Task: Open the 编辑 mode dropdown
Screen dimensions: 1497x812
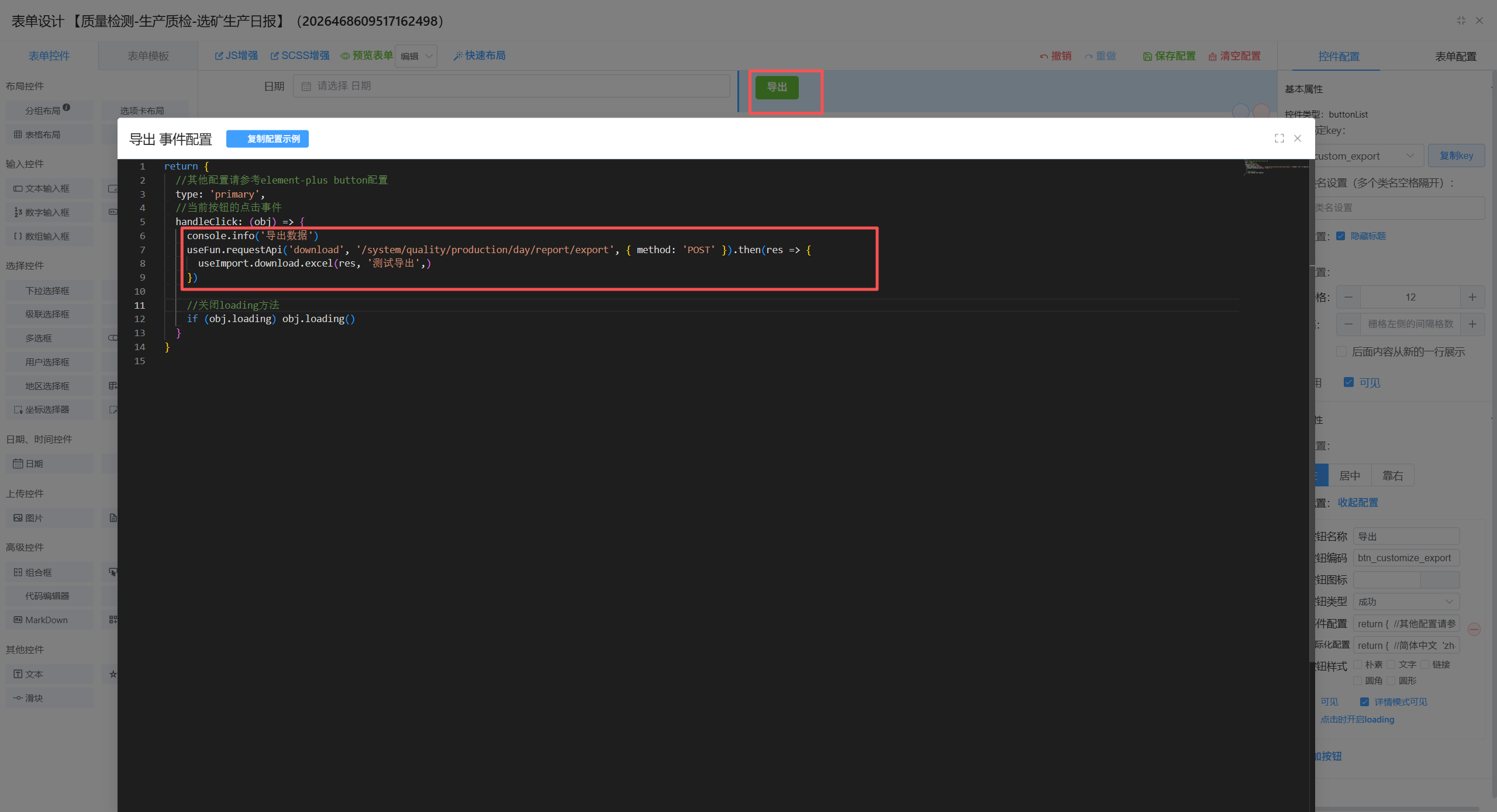Action: [416, 56]
